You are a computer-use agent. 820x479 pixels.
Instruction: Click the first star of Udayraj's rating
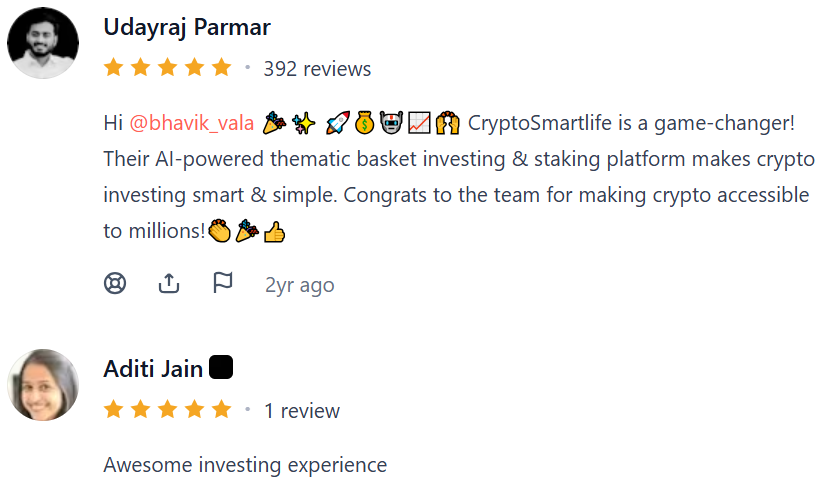pos(113,68)
